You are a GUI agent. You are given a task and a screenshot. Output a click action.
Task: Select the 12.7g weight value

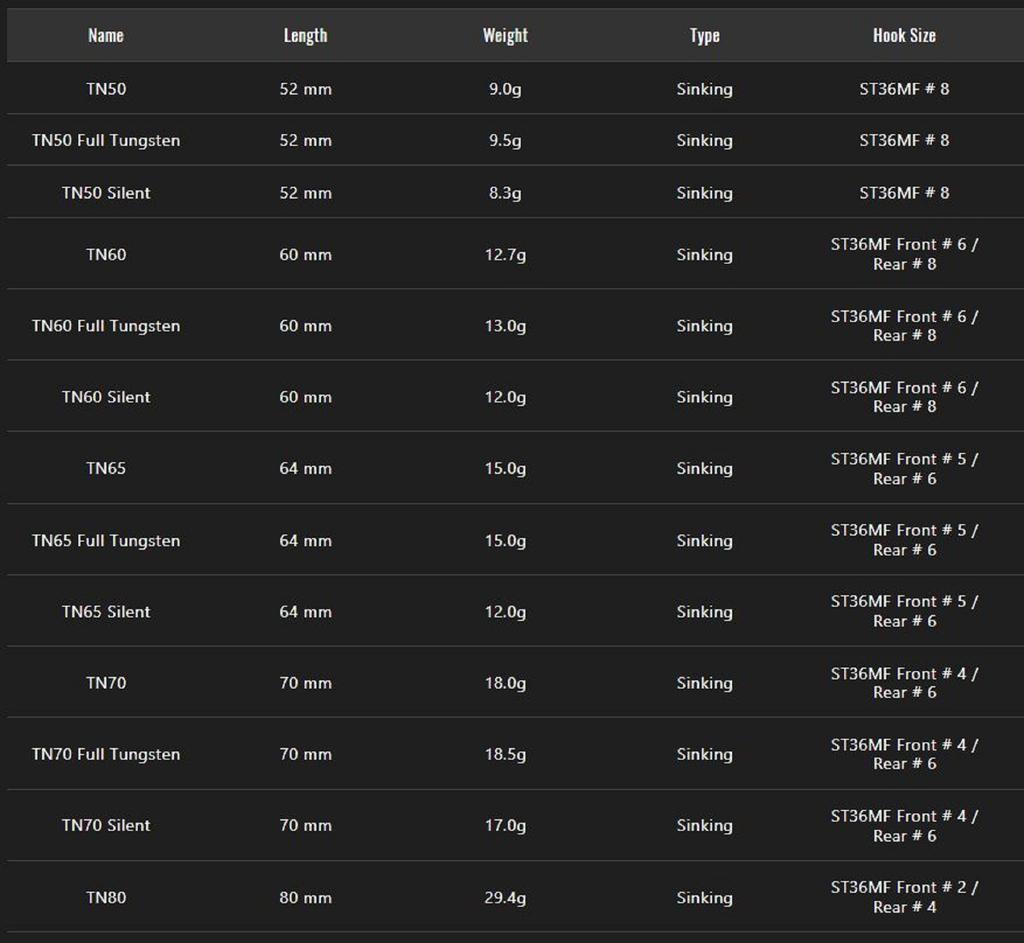(505, 255)
